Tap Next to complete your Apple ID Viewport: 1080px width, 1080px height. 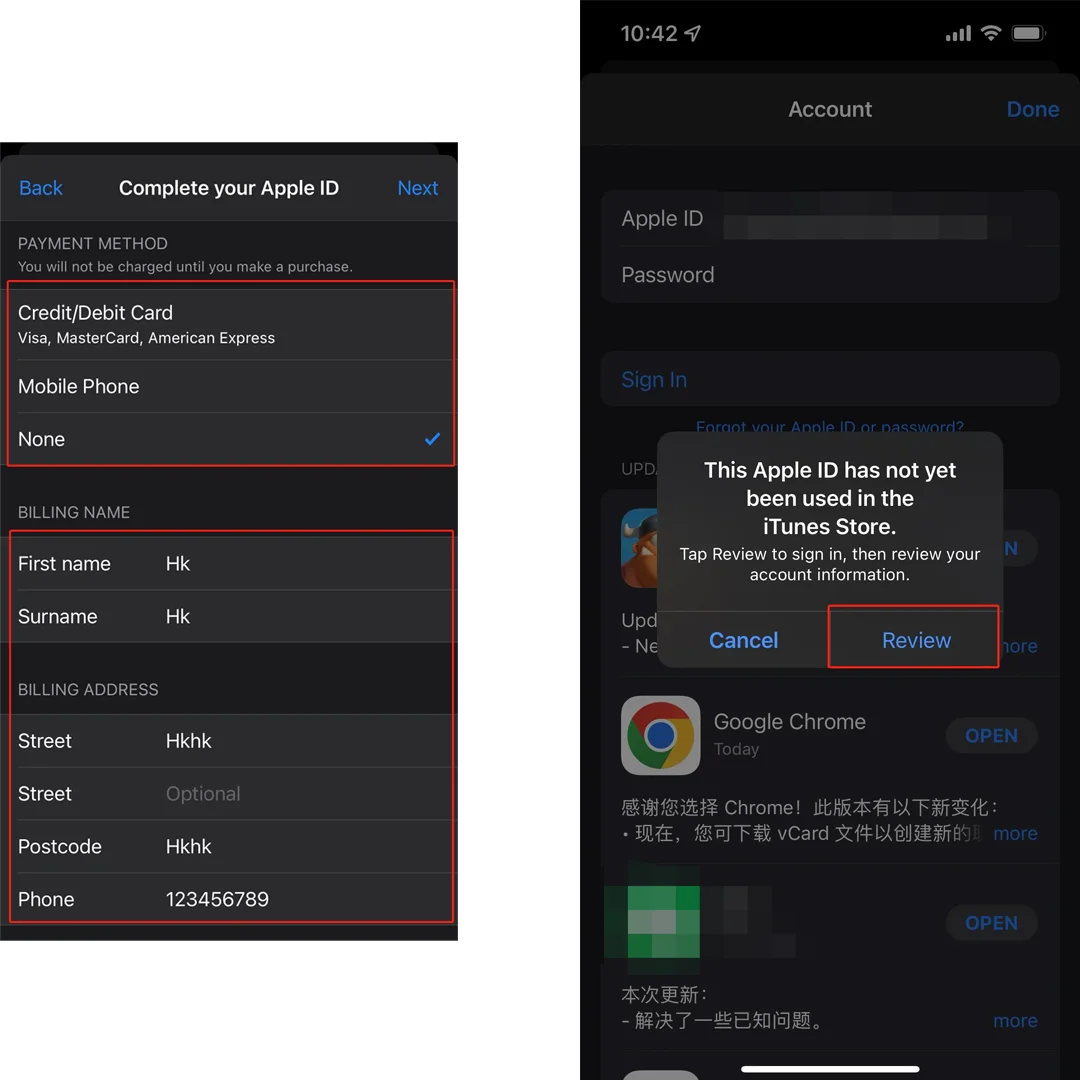point(417,188)
